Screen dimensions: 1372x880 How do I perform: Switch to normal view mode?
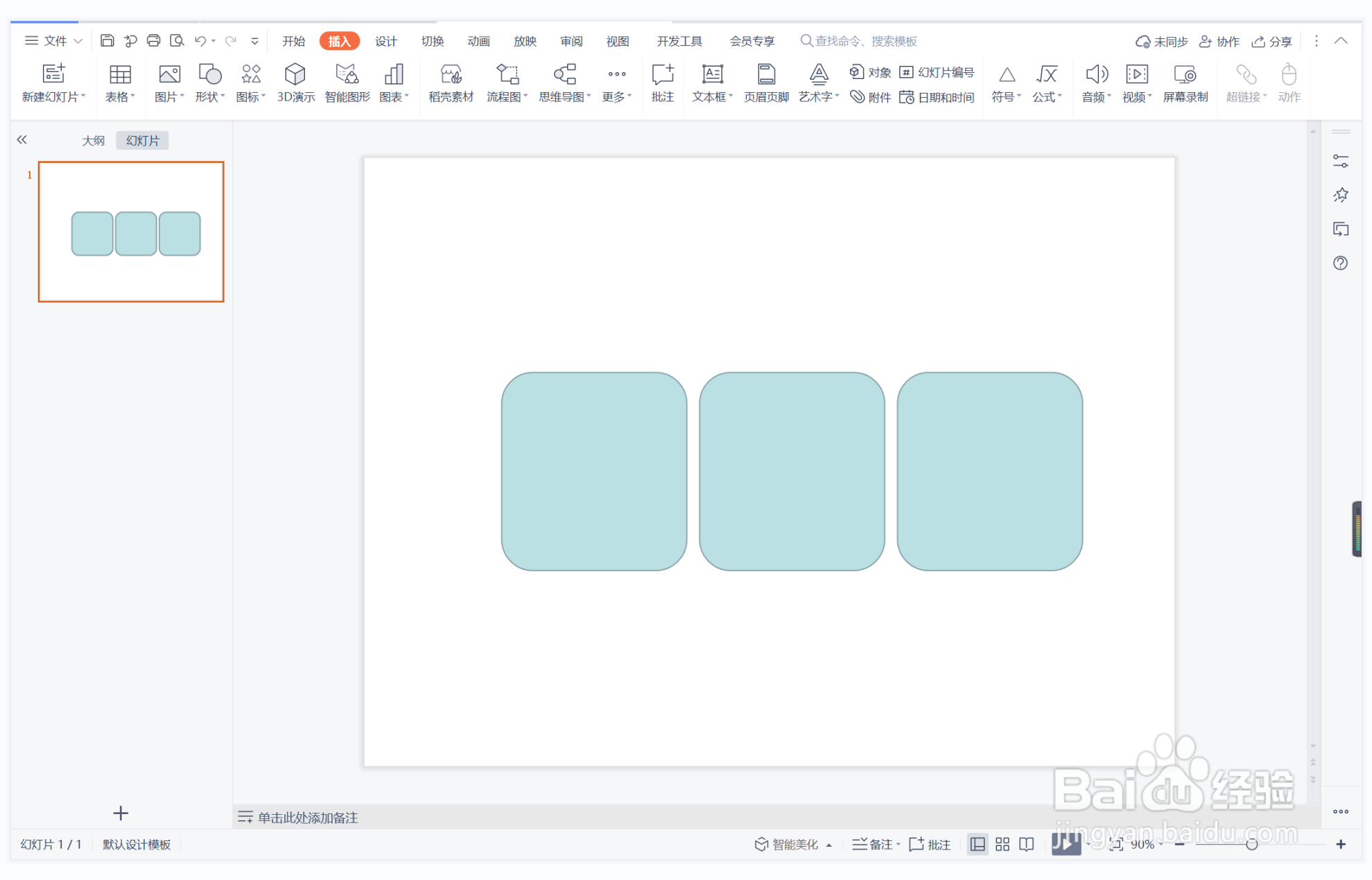coord(978,844)
